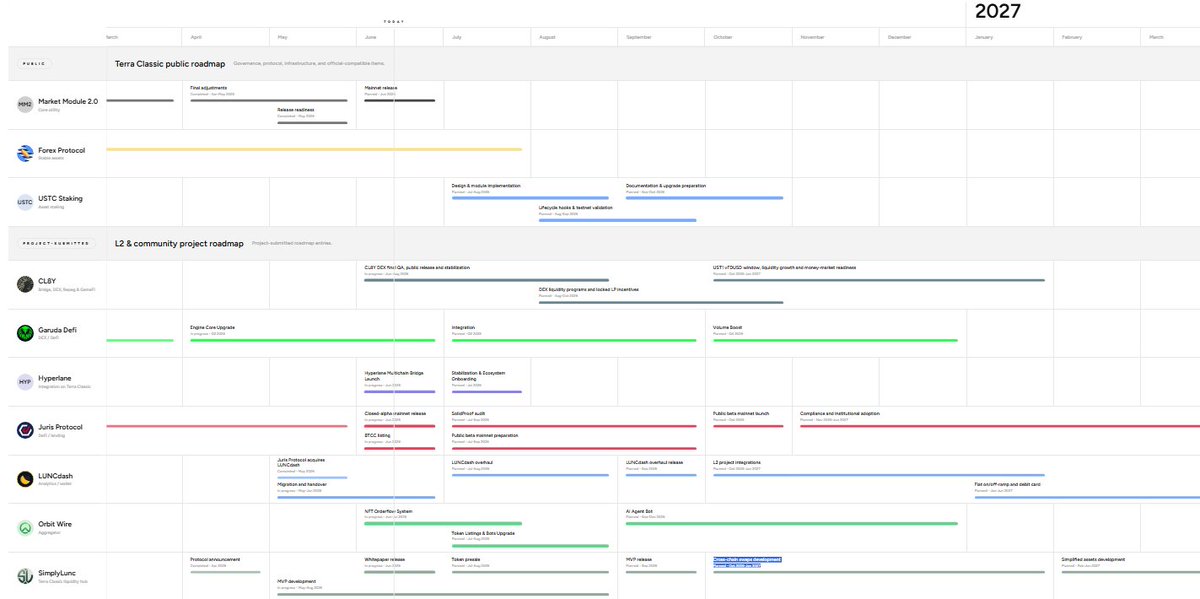This screenshot has width=1200, height=599.
Task: Open the 'UST1 / USD window' milestone
Action: 784,267
